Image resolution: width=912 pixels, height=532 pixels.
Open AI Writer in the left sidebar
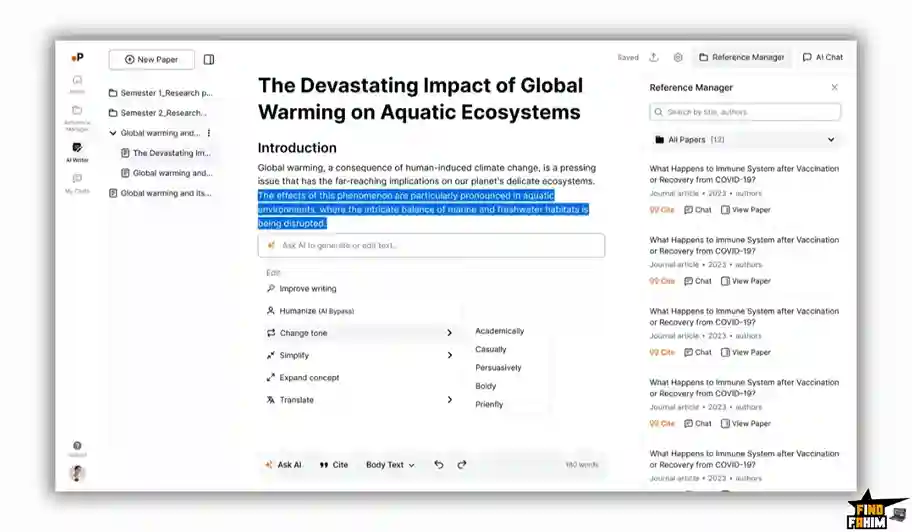click(x=77, y=151)
